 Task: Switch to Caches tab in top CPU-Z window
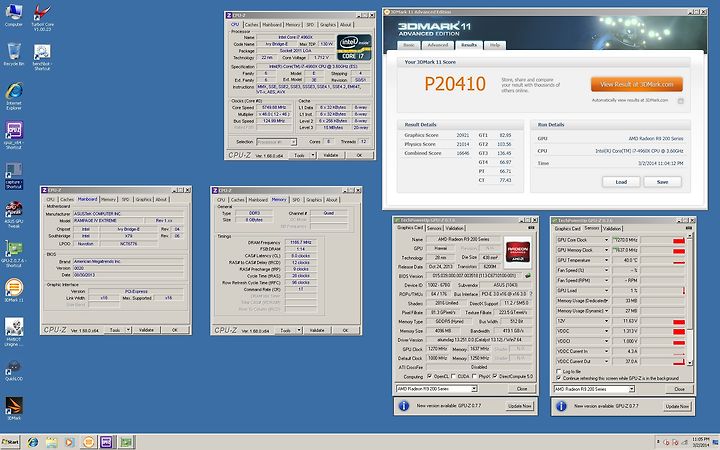[x=252, y=25]
